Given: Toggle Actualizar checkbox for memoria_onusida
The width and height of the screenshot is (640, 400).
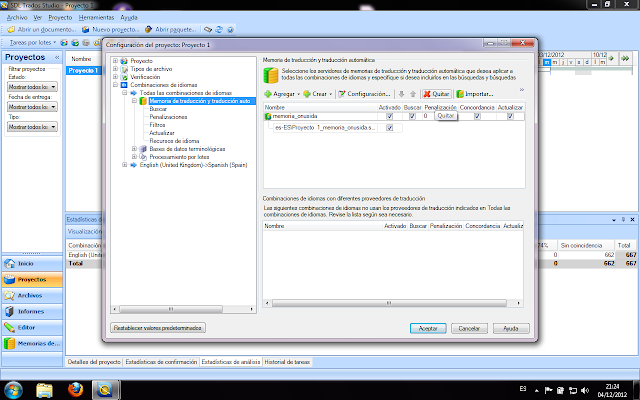Looking at the screenshot, I should click(510, 116).
